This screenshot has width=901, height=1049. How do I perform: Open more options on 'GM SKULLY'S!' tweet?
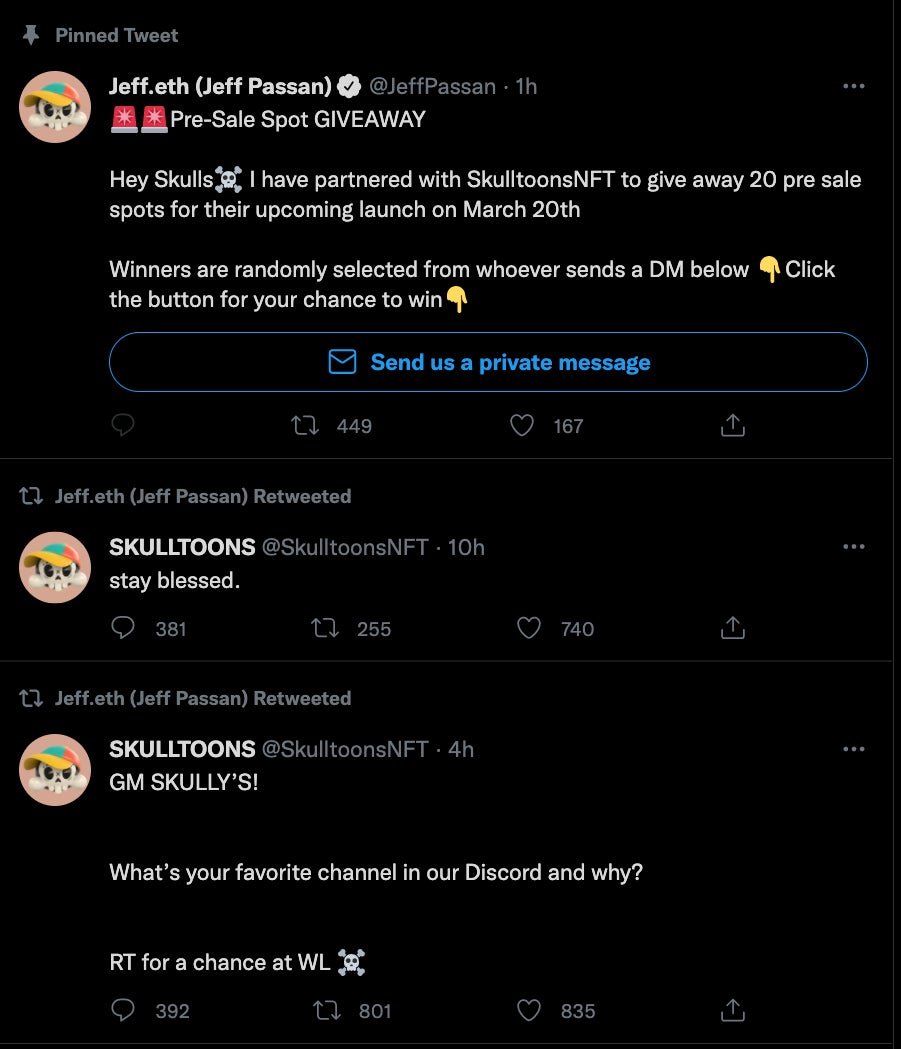pos(853,749)
